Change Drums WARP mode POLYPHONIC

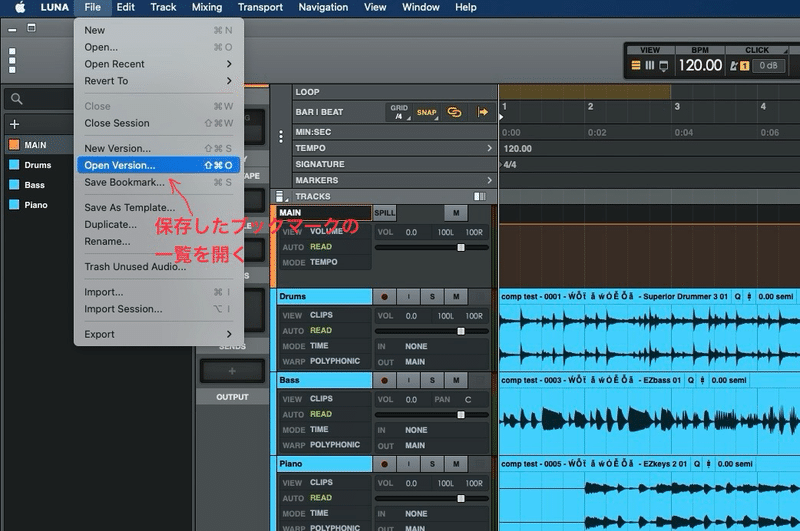[335, 361]
